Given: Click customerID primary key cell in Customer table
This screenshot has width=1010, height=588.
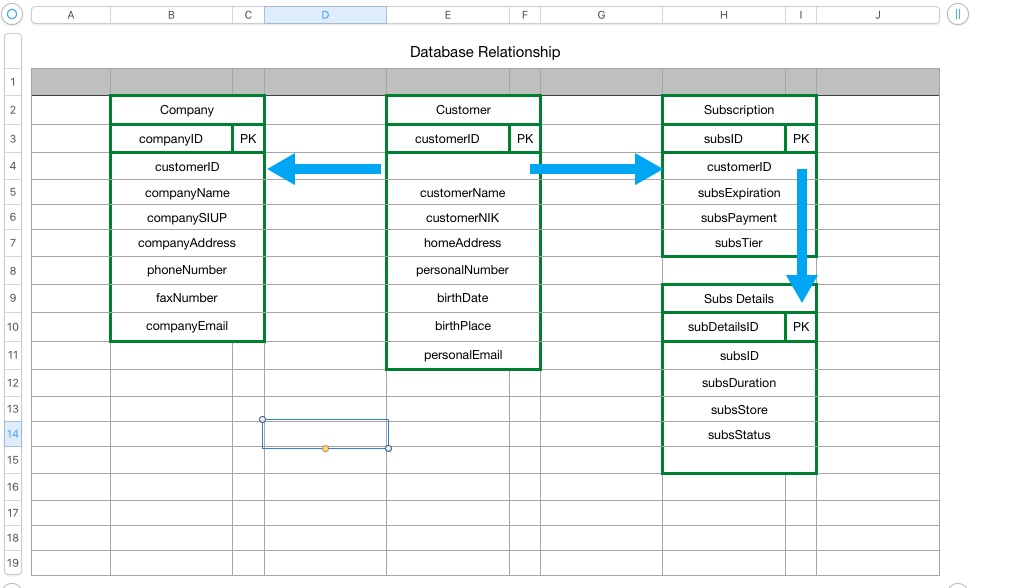Looking at the screenshot, I should [x=448, y=138].
